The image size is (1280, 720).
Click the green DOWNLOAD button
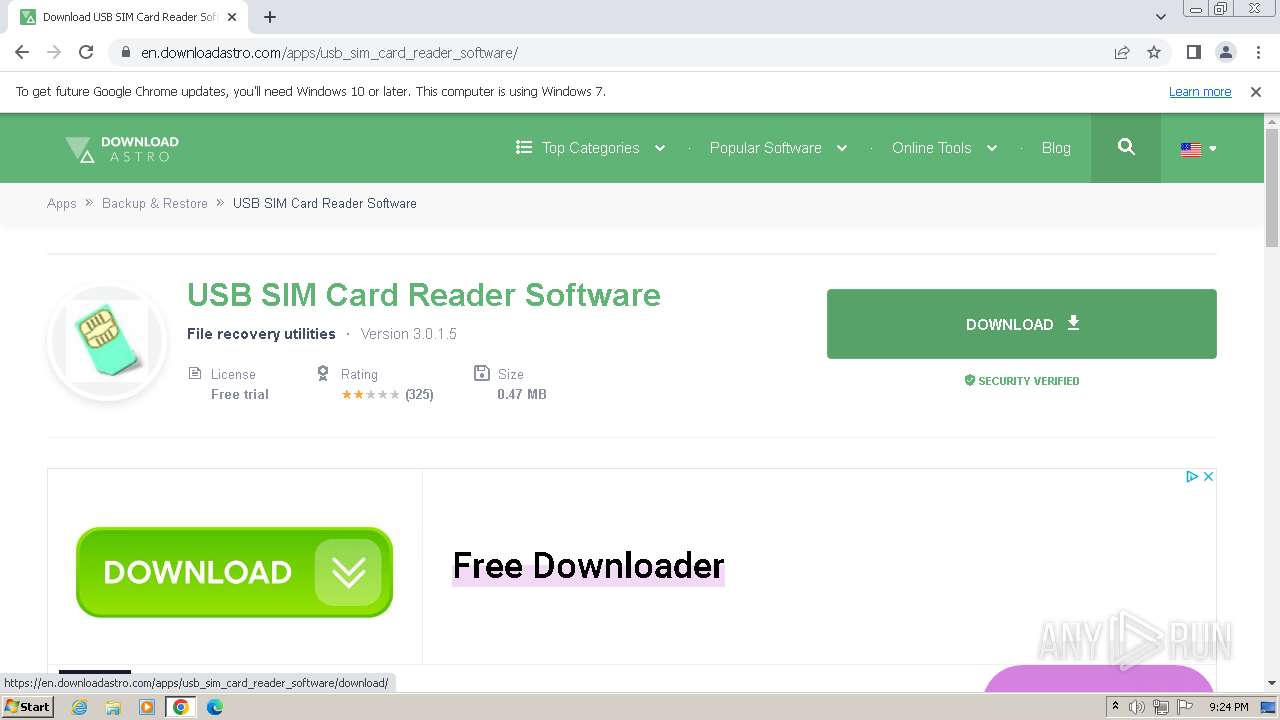pyautogui.click(x=1021, y=324)
